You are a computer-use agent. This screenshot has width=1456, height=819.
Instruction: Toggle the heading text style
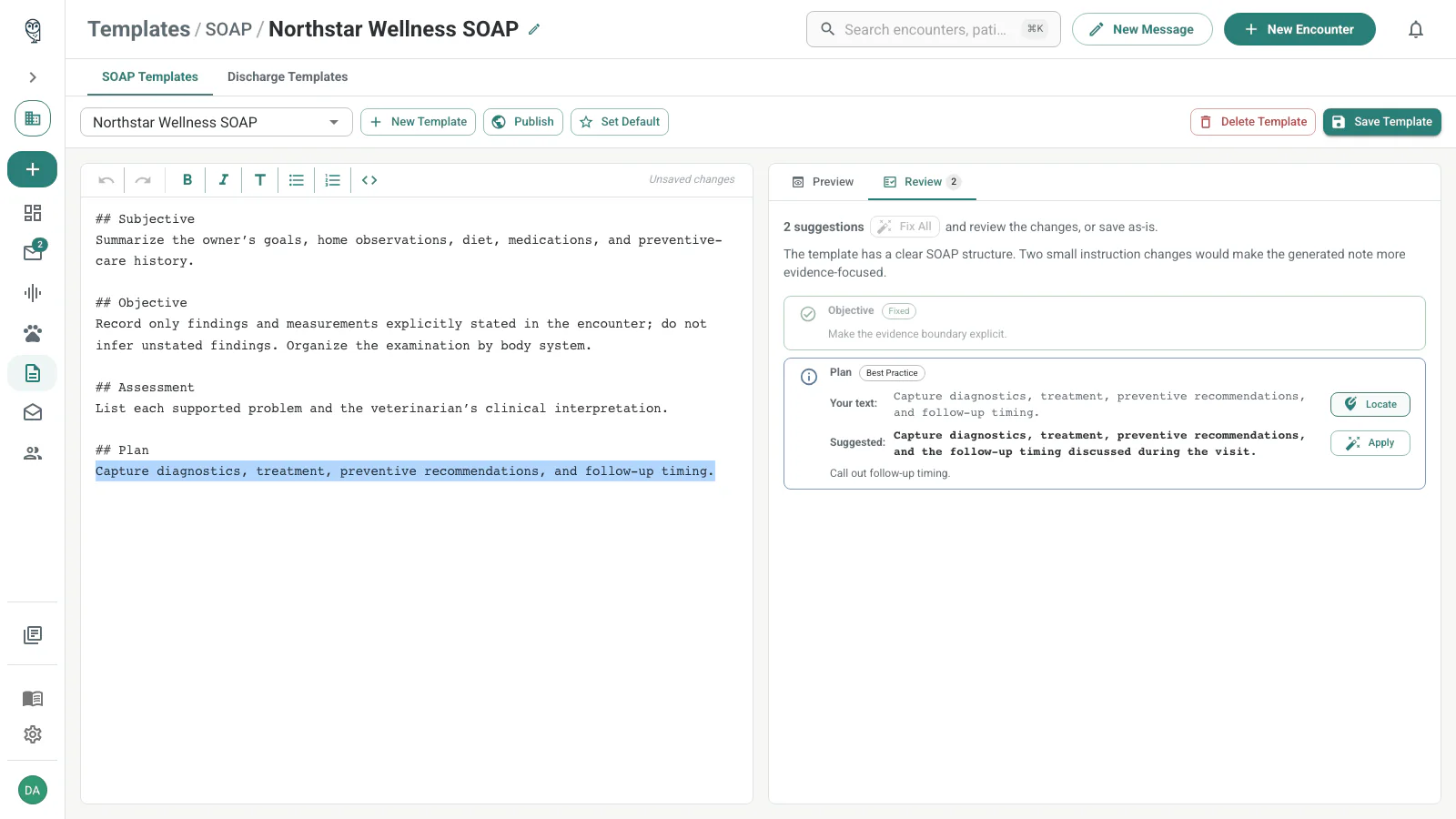(260, 180)
